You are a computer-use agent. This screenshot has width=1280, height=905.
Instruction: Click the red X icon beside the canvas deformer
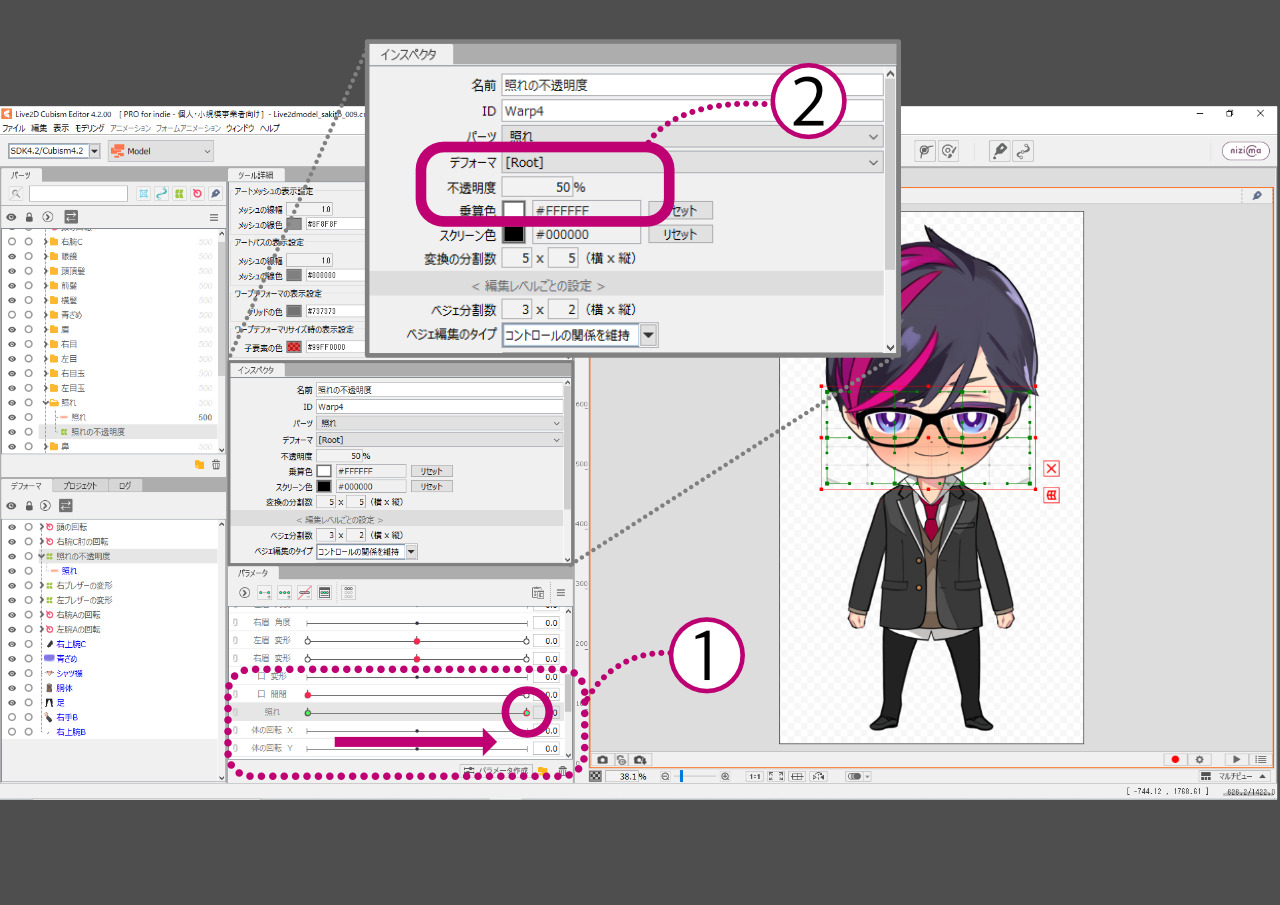(x=1051, y=469)
